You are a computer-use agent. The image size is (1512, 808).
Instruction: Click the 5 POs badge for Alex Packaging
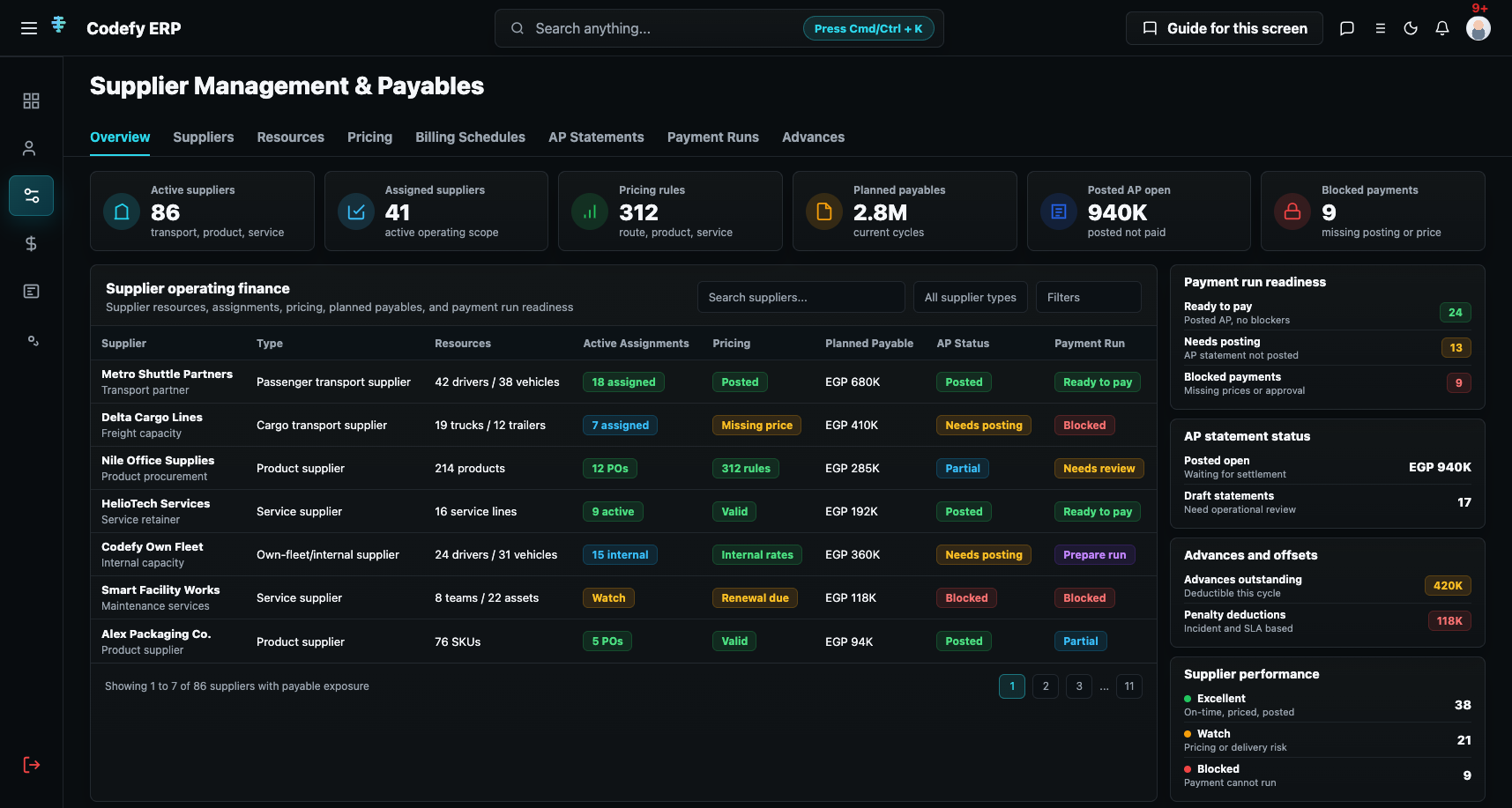(x=607, y=641)
